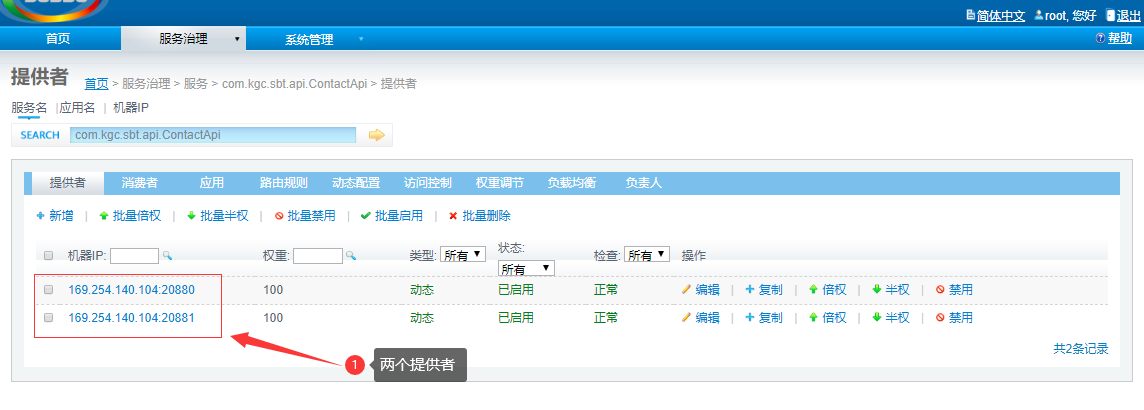Click 已启用 status in 20881 row
Image resolution: width=1144 pixels, height=410 pixels.
516,317
